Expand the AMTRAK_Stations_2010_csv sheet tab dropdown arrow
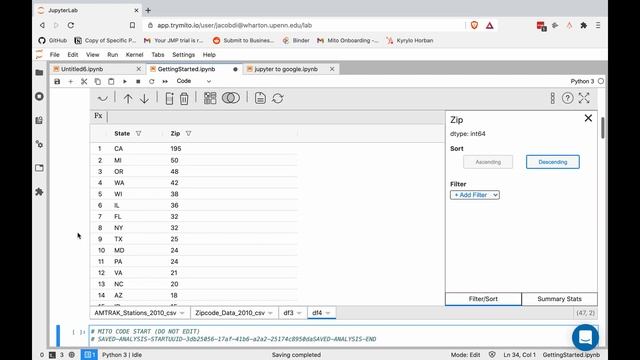Screen dimensions: 640x360 [x=182, y=313]
